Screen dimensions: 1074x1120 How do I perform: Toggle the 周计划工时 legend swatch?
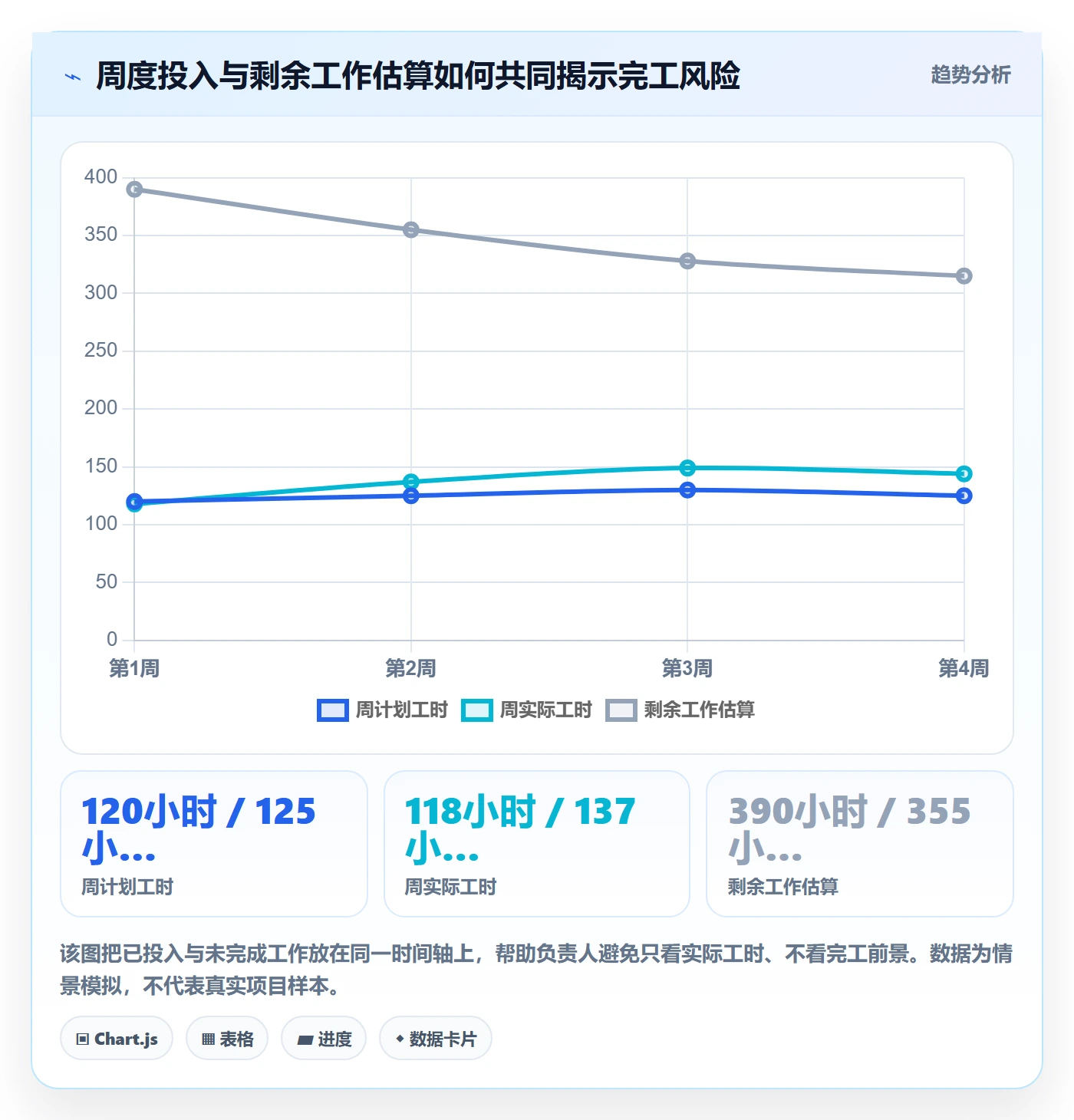tap(332, 710)
